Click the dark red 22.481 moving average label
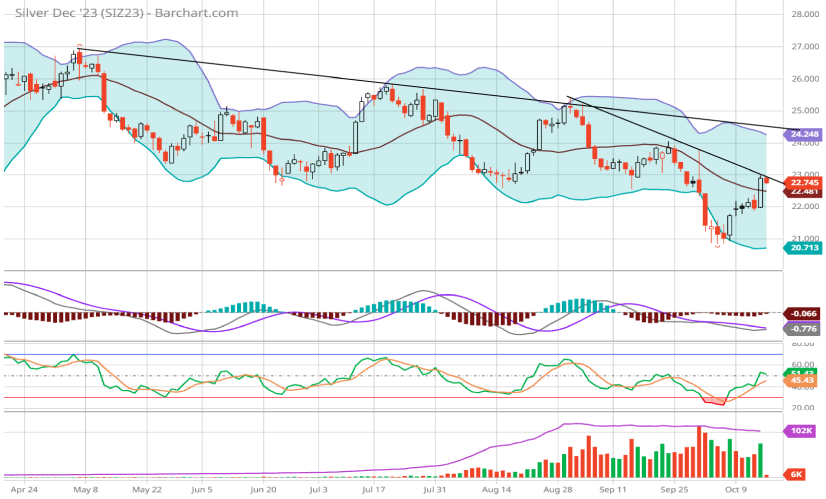Screen dimensions: 826x499 (x=805, y=191)
